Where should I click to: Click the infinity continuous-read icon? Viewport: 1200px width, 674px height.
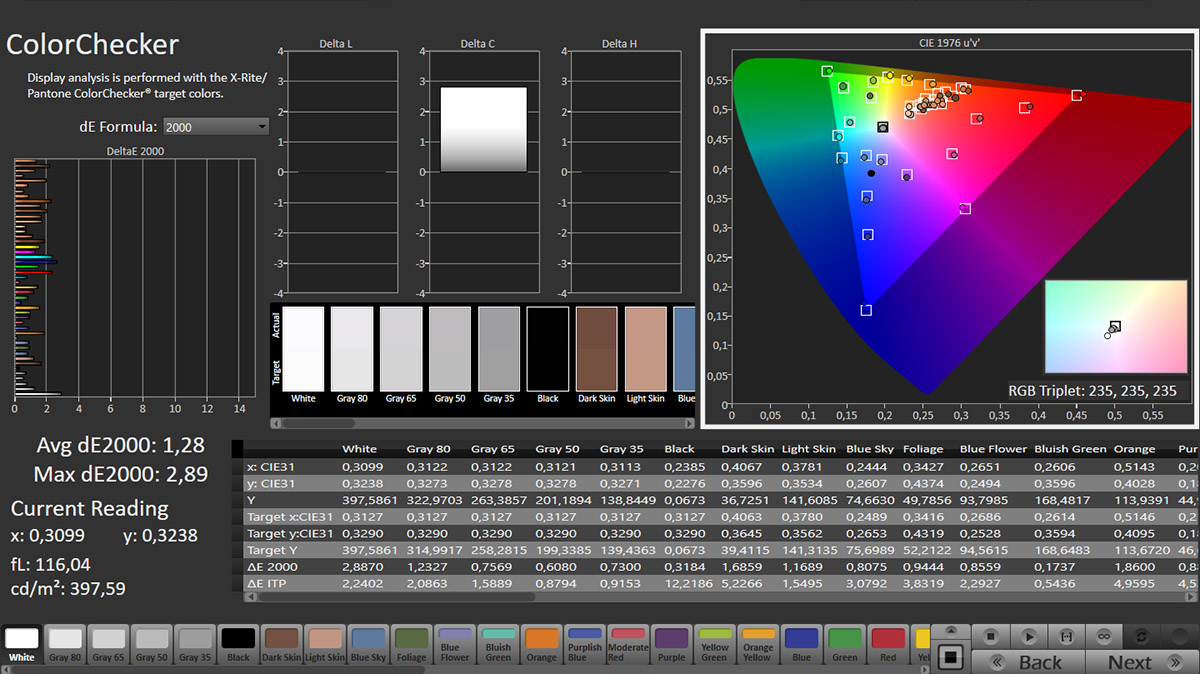1105,636
